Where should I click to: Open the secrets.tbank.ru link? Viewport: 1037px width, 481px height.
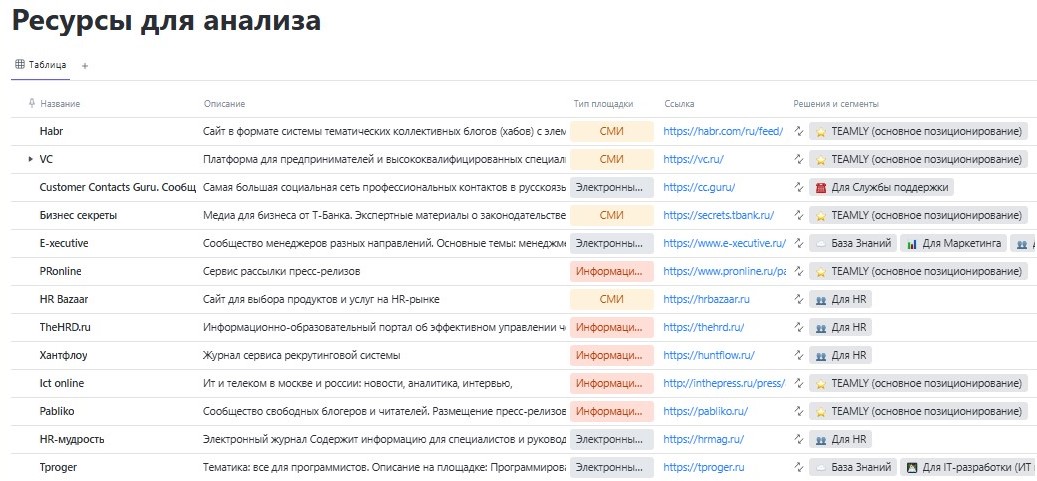718,215
